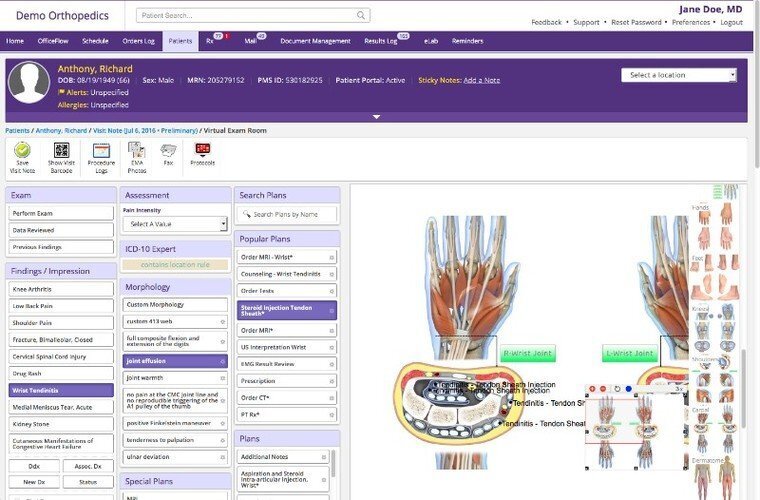Open the Select a location dropdown

pos(678,75)
